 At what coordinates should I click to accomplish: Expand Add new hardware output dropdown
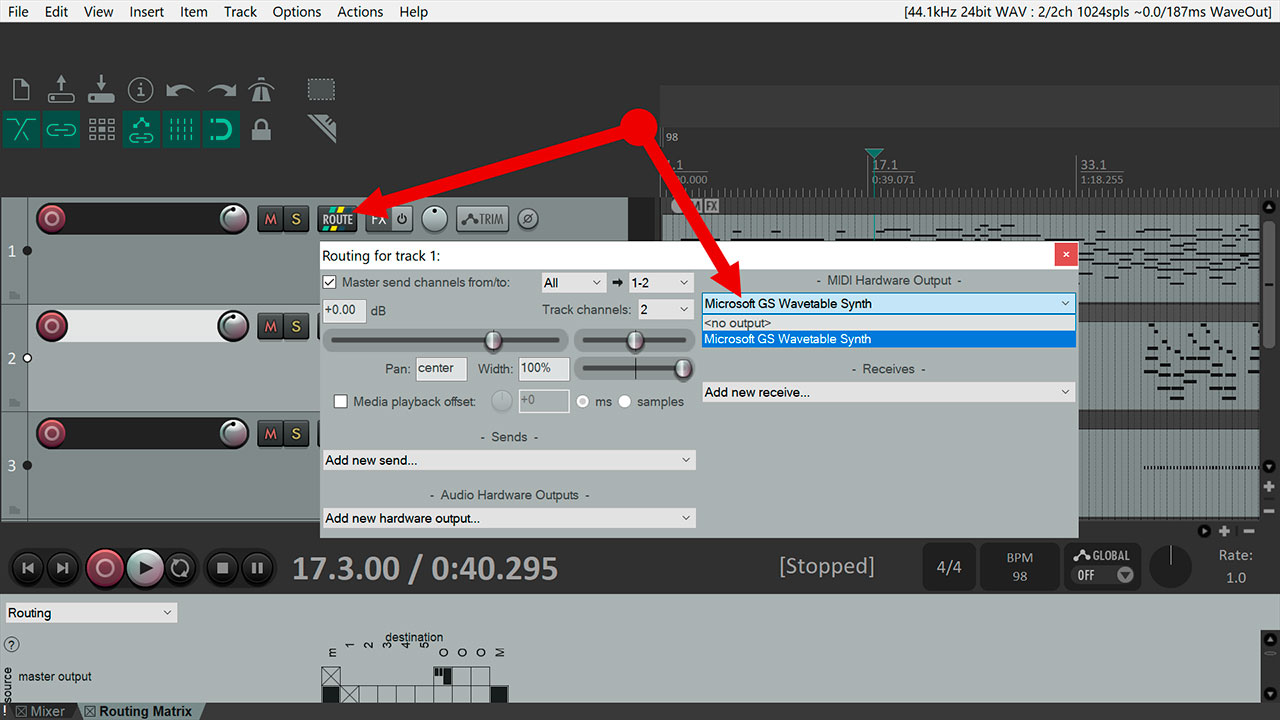tap(509, 518)
